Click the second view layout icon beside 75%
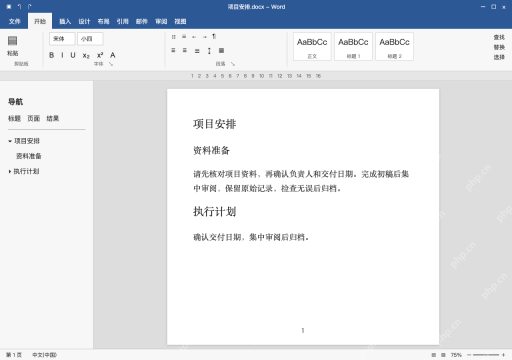 pyautogui.click(x=443, y=355)
